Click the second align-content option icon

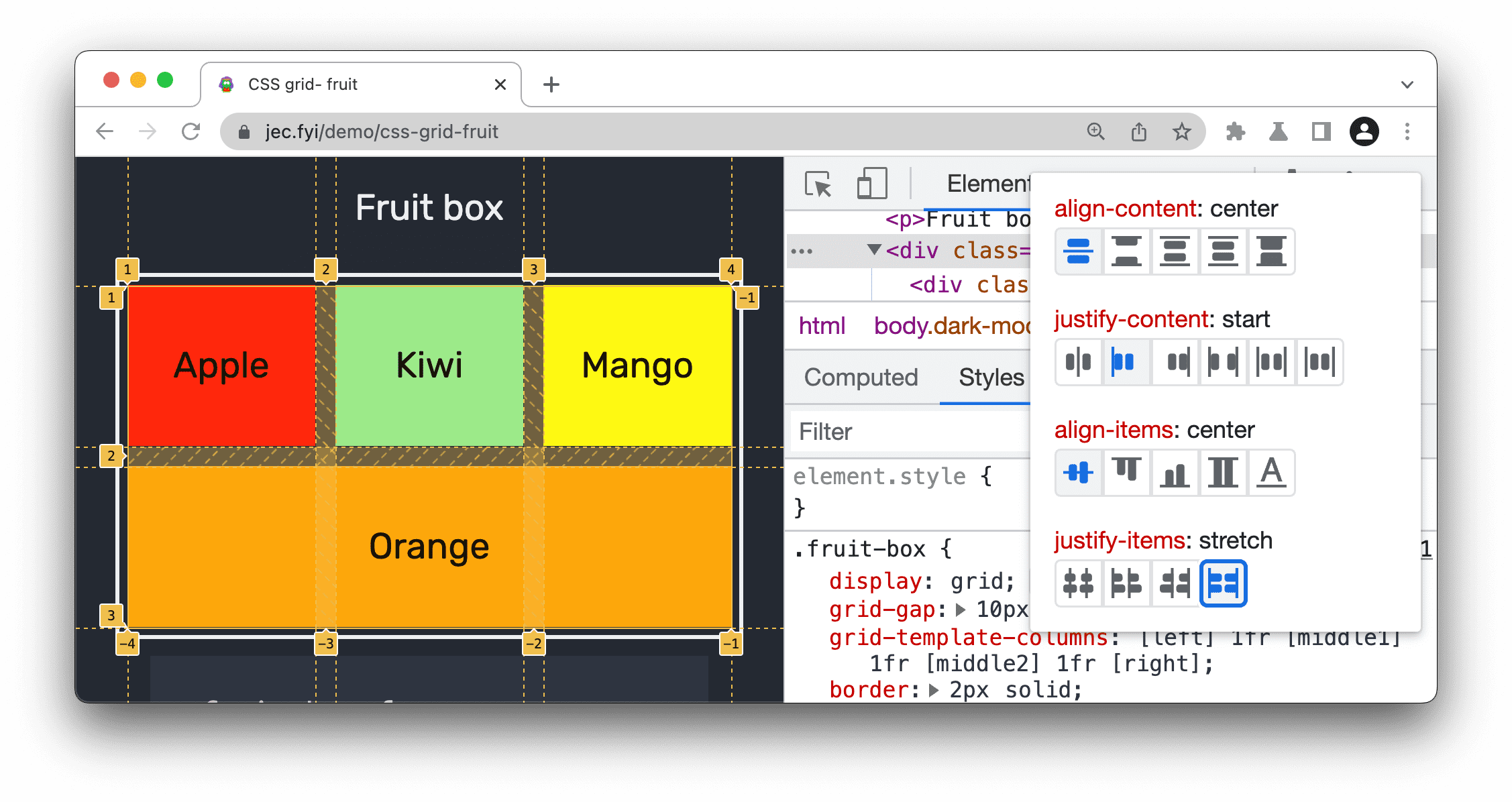click(x=1127, y=251)
